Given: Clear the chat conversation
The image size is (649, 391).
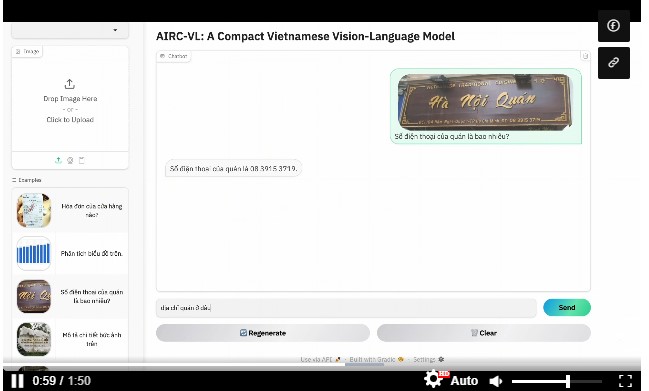Looking at the screenshot, I should pos(483,333).
